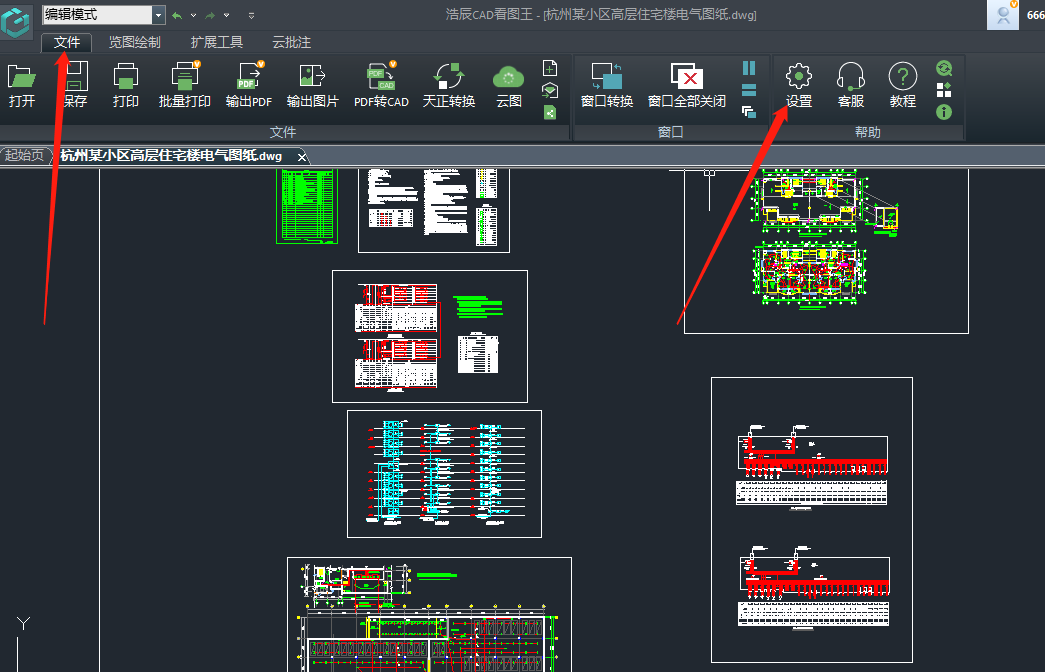Open the 教程 tutorial help icon

pos(902,85)
